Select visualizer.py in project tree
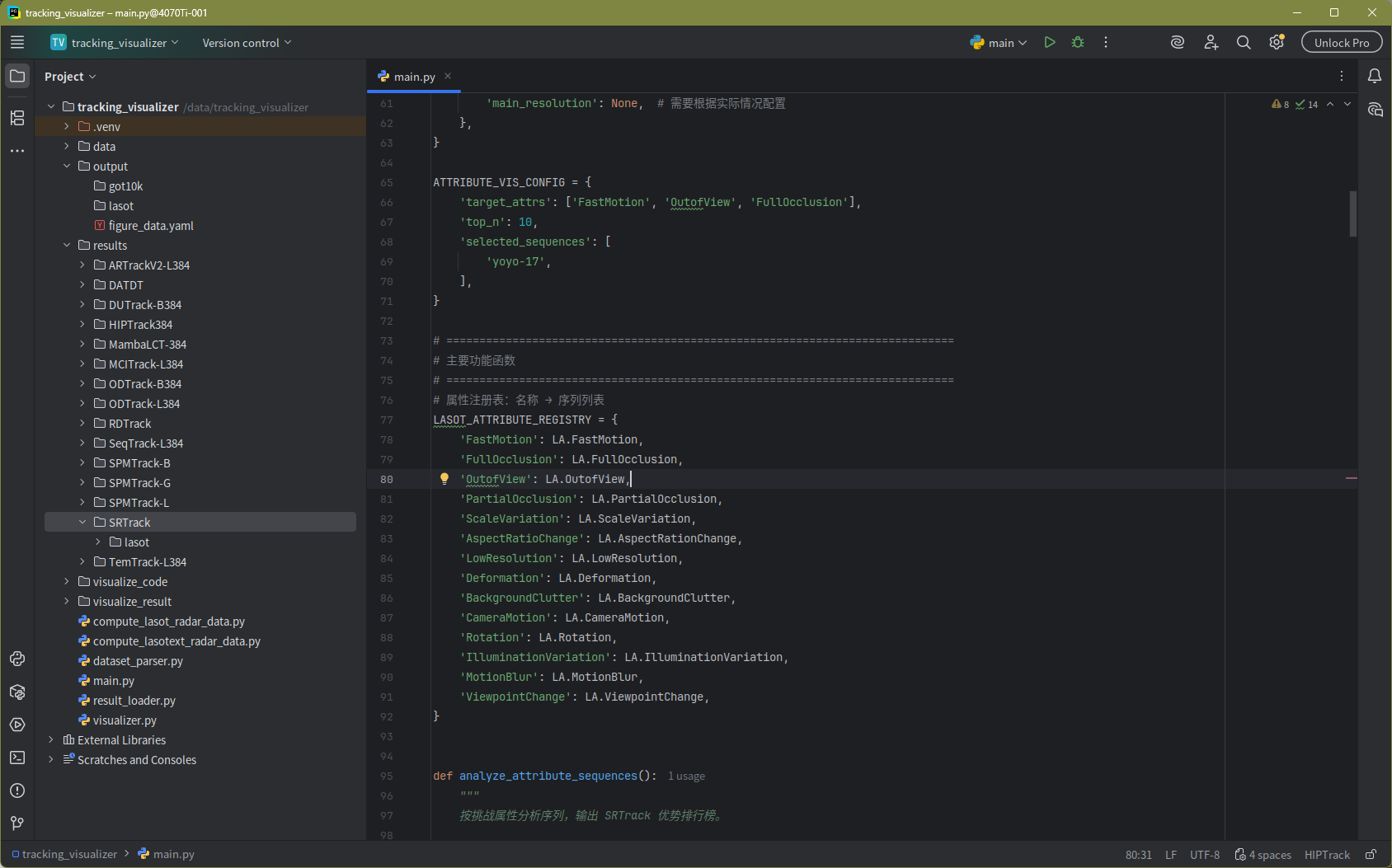 tap(125, 720)
